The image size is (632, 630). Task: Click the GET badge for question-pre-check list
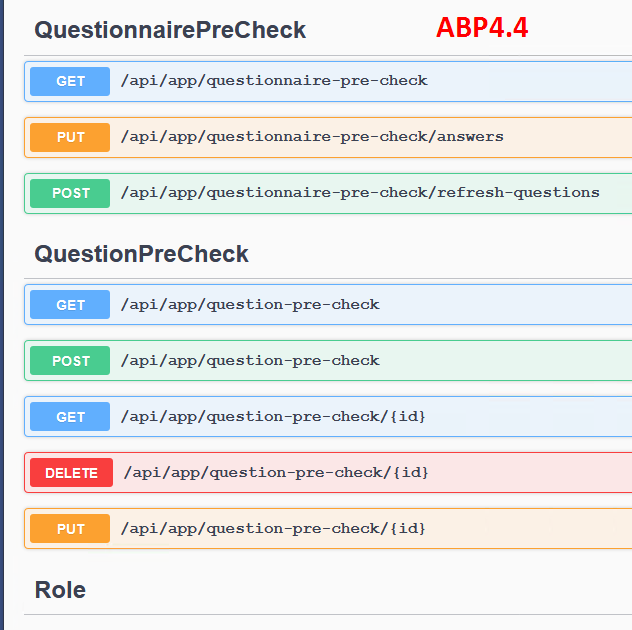[70, 305]
